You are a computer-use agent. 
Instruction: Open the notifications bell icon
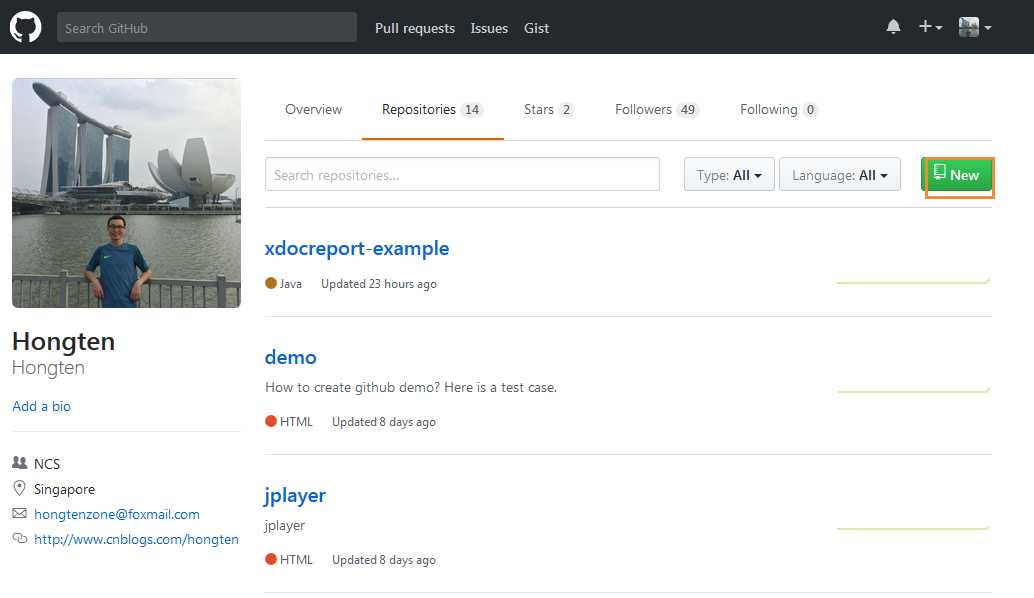tap(893, 27)
